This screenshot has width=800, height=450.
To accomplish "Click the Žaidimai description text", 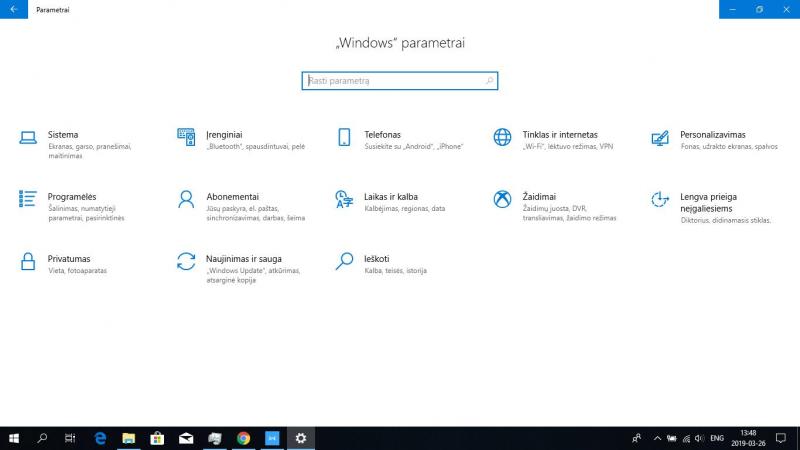I will (x=569, y=213).
